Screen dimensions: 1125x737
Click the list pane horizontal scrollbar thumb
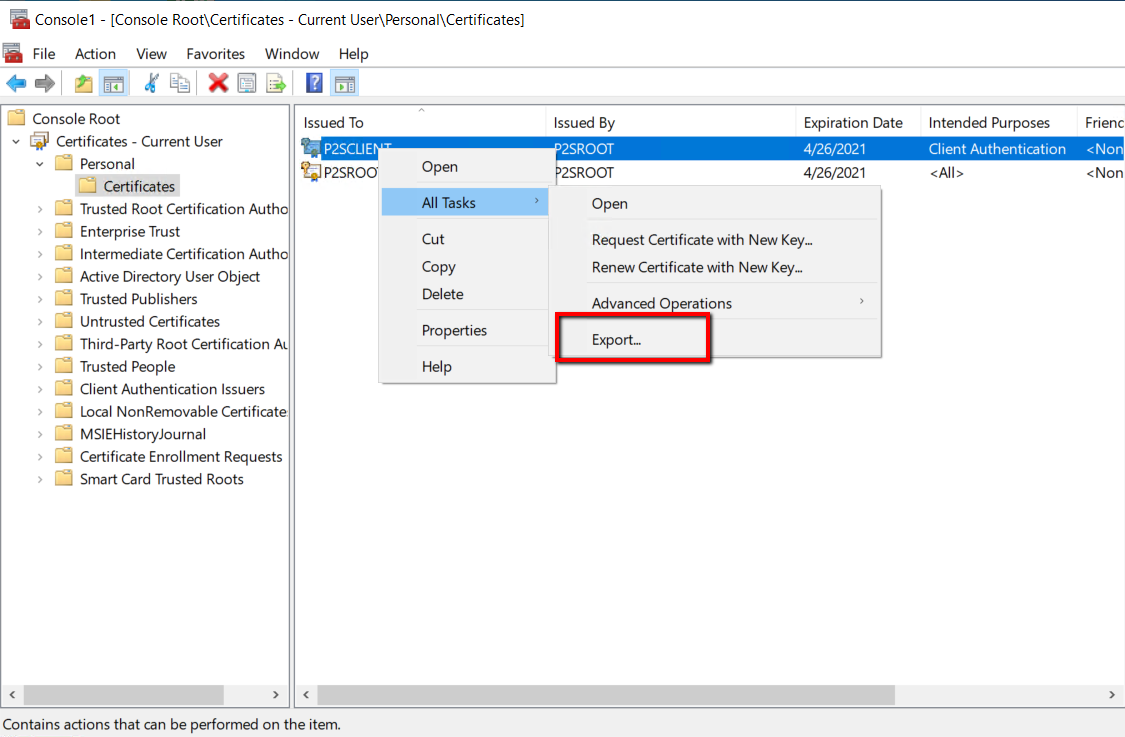point(606,695)
